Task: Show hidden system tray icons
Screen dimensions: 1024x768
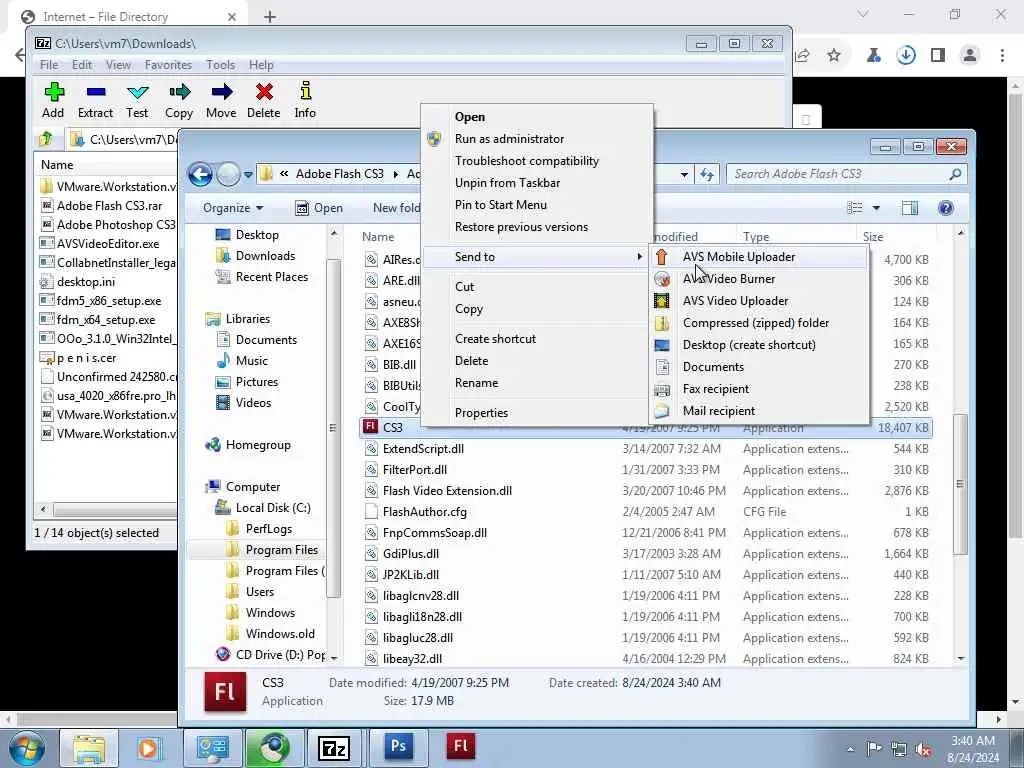Action: point(850,750)
